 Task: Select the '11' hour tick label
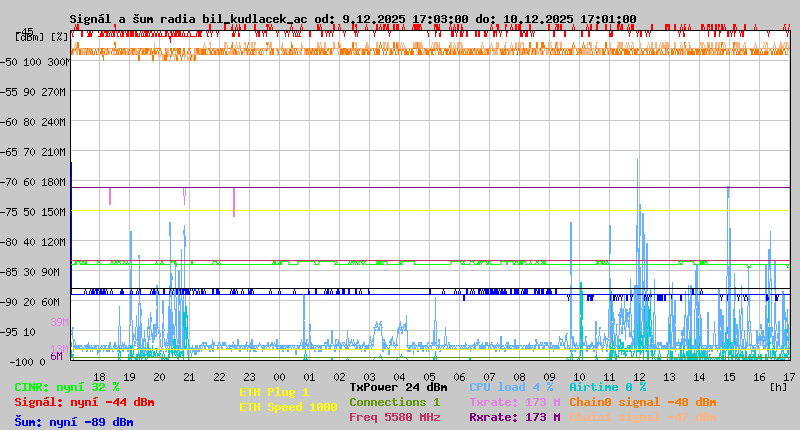(610, 377)
